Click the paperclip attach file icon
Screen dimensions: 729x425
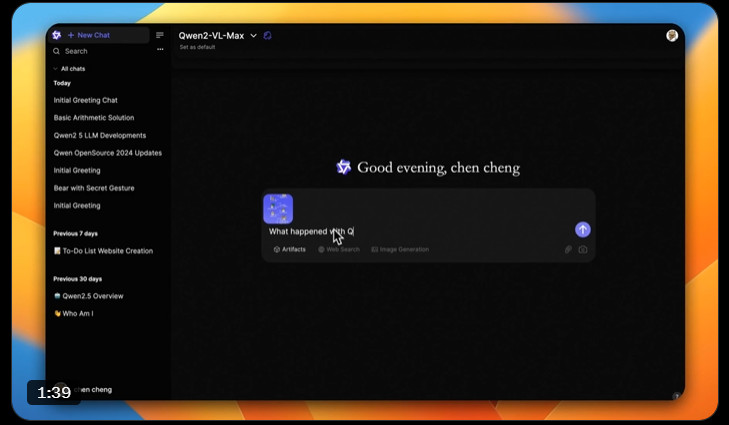point(568,249)
